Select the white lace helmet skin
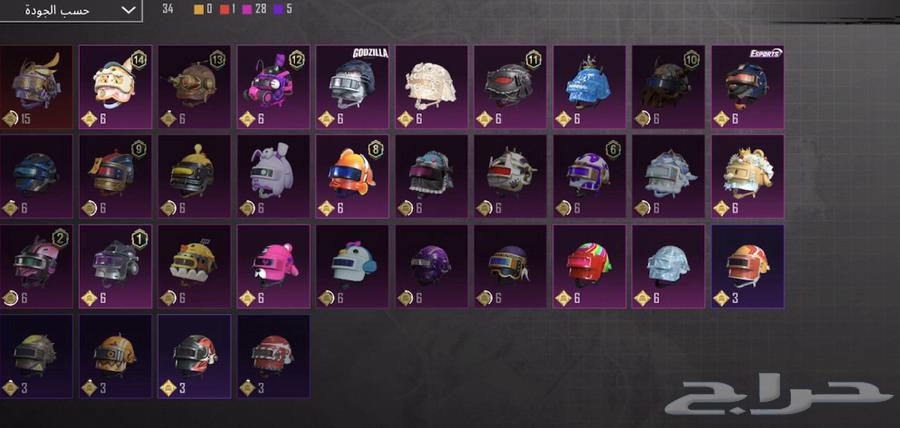The width and height of the screenshot is (900, 428). click(x=431, y=87)
